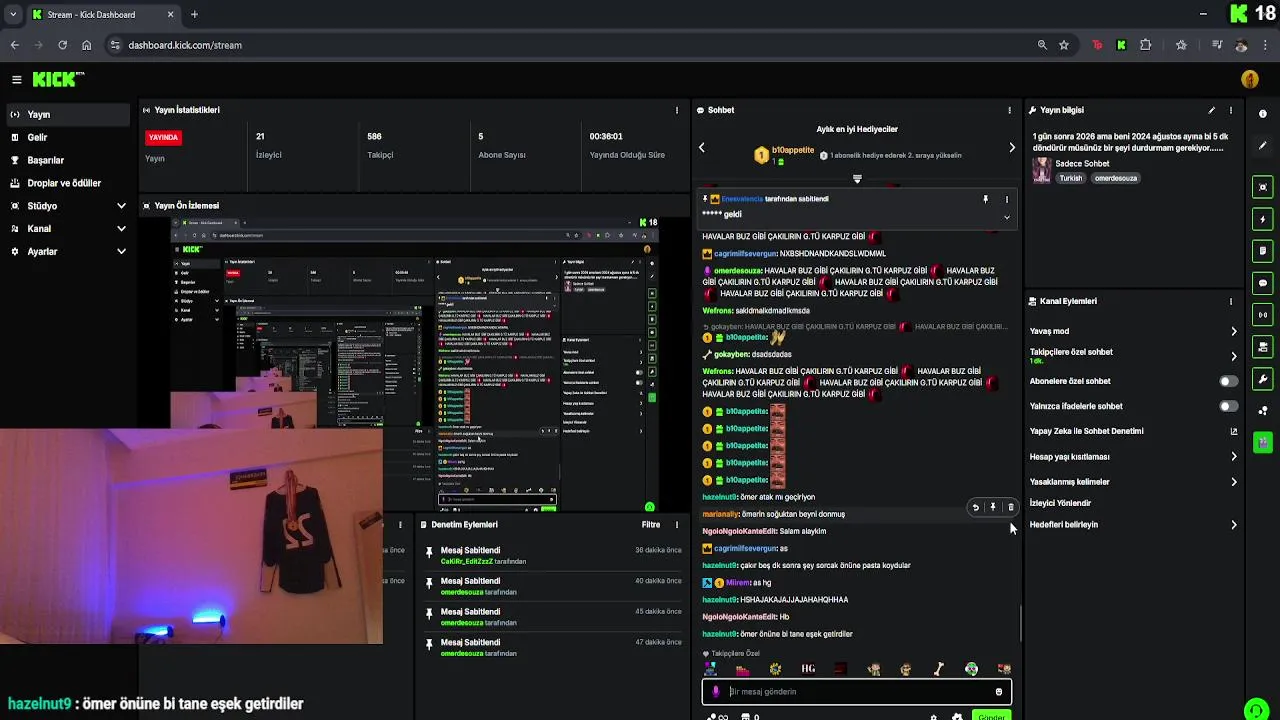Screen dimensions: 1280x720
Task: Open the browser extensions puzzle icon
Action: pyautogui.click(x=1146, y=45)
